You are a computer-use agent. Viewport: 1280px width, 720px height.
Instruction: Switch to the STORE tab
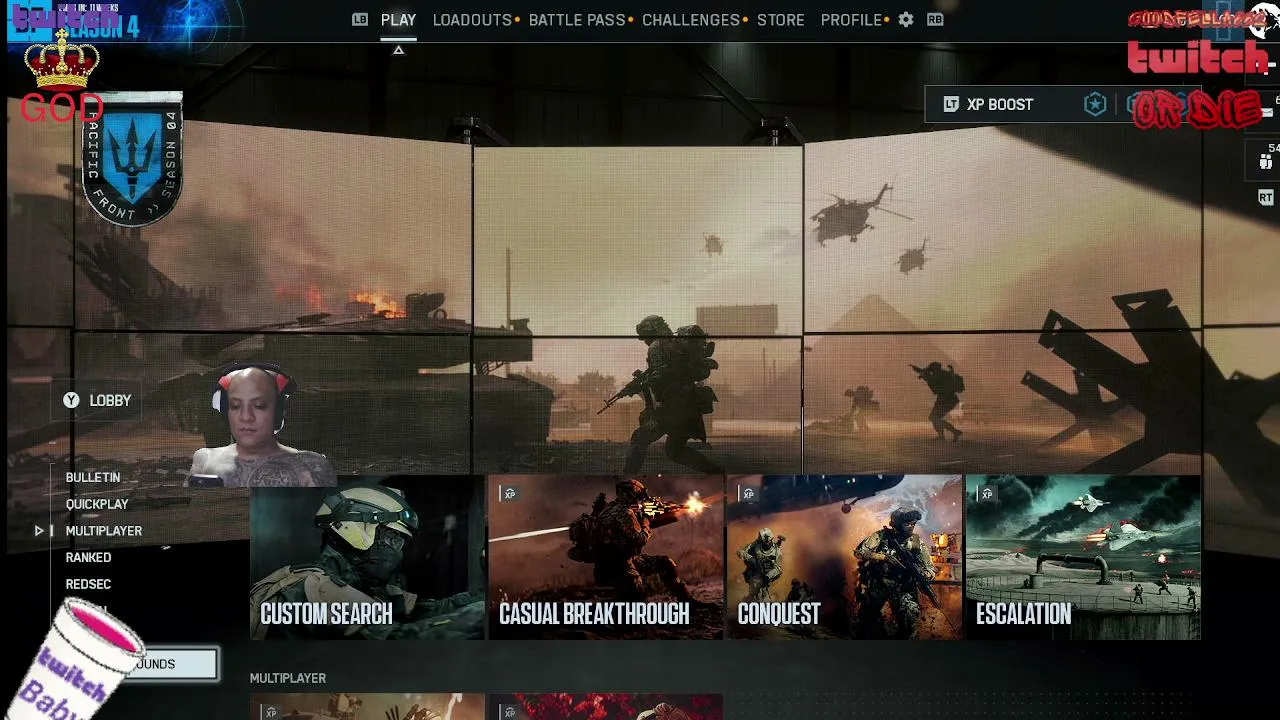781,20
